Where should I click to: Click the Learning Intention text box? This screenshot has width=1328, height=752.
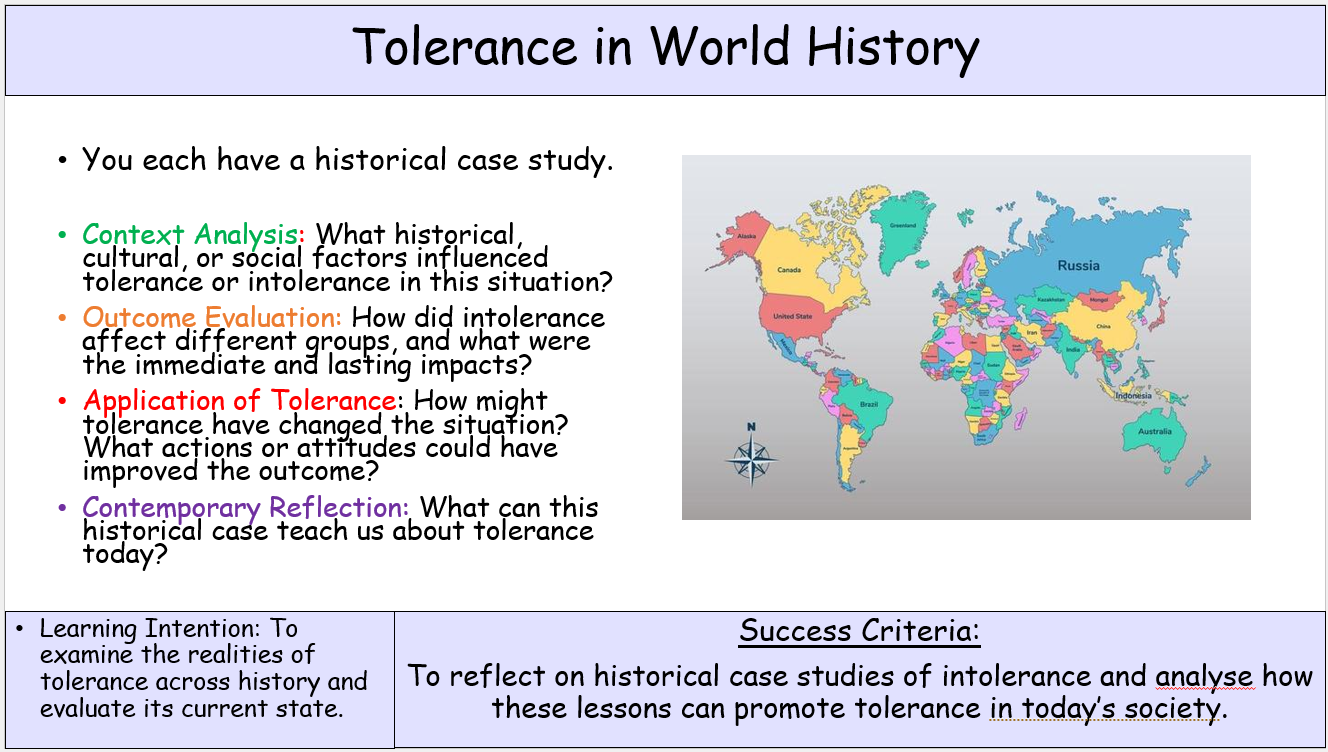[200, 669]
